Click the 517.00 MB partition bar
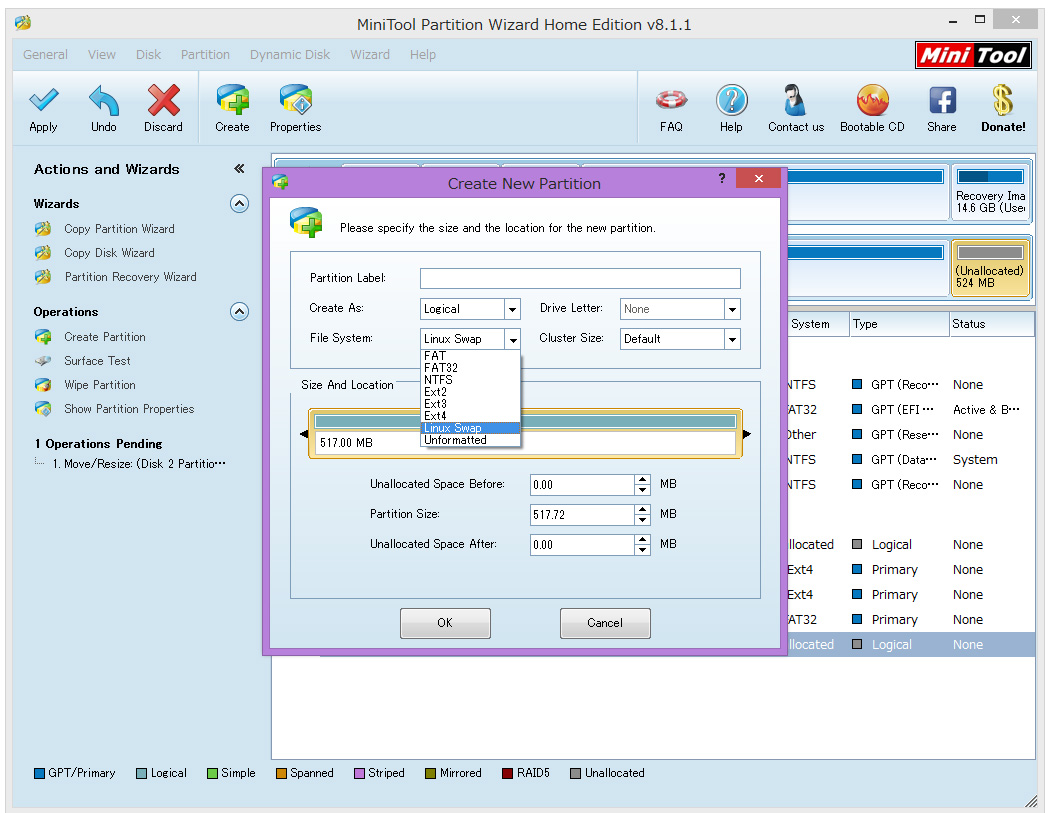The image size is (1051, 813). pos(526,434)
